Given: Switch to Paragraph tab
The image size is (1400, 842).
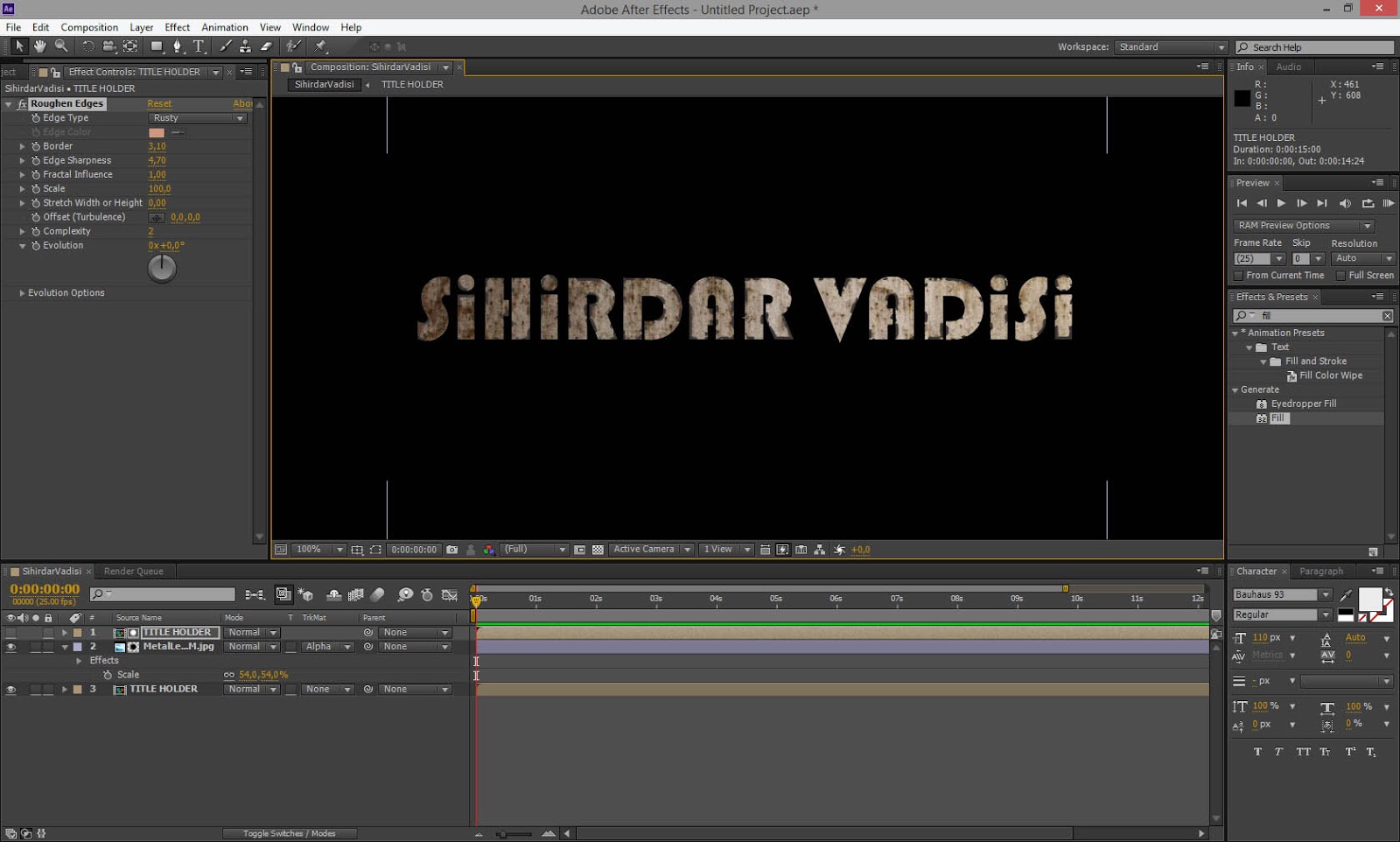Looking at the screenshot, I should pyautogui.click(x=1321, y=572).
